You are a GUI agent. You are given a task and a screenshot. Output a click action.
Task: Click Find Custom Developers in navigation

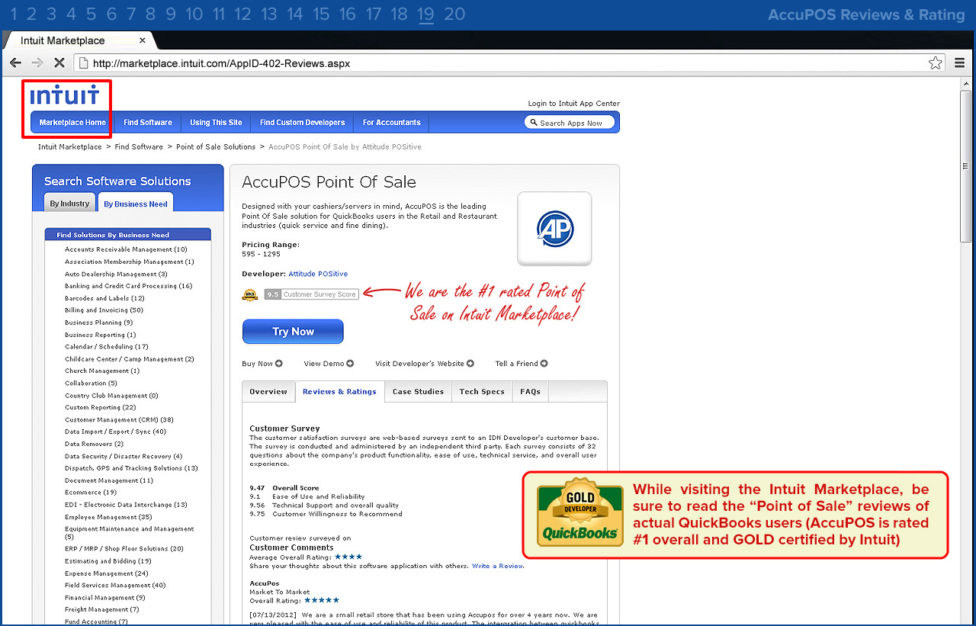tap(302, 123)
